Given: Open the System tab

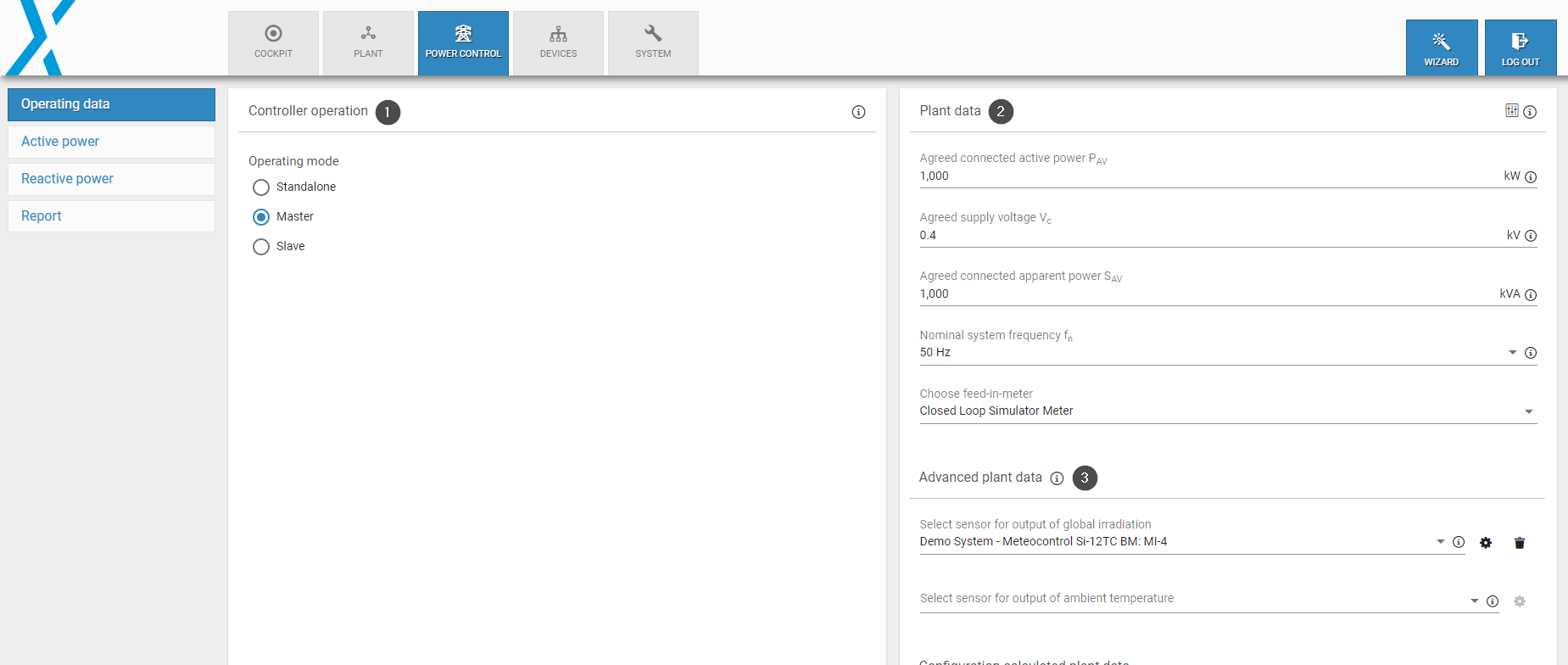Looking at the screenshot, I should (653, 43).
